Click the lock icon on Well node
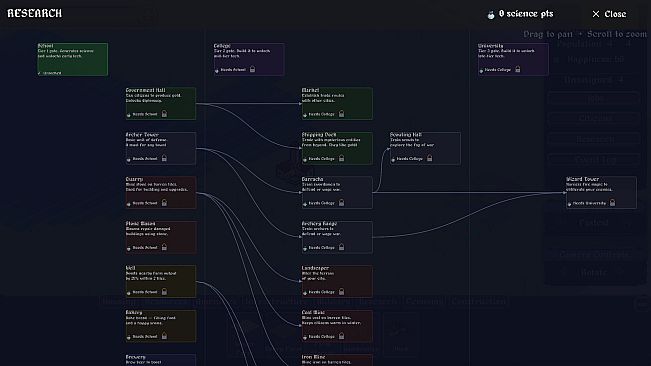The width and height of the screenshot is (651, 366). coord(164,292)
